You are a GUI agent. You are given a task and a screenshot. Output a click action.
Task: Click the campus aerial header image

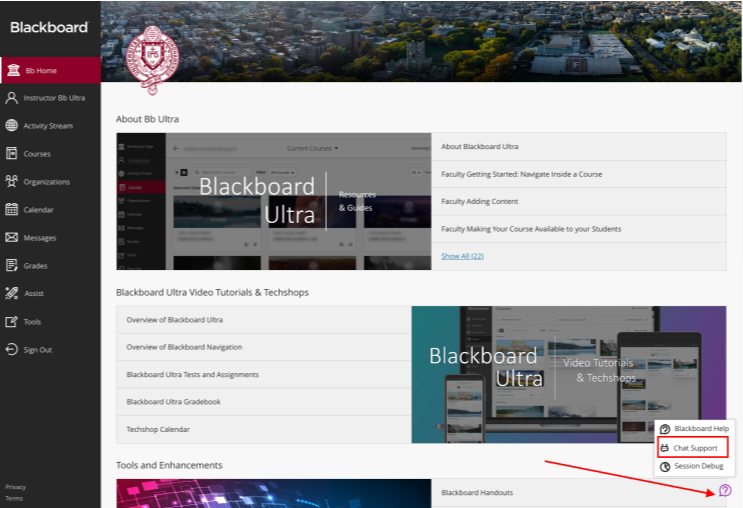[x=421, y=41]
